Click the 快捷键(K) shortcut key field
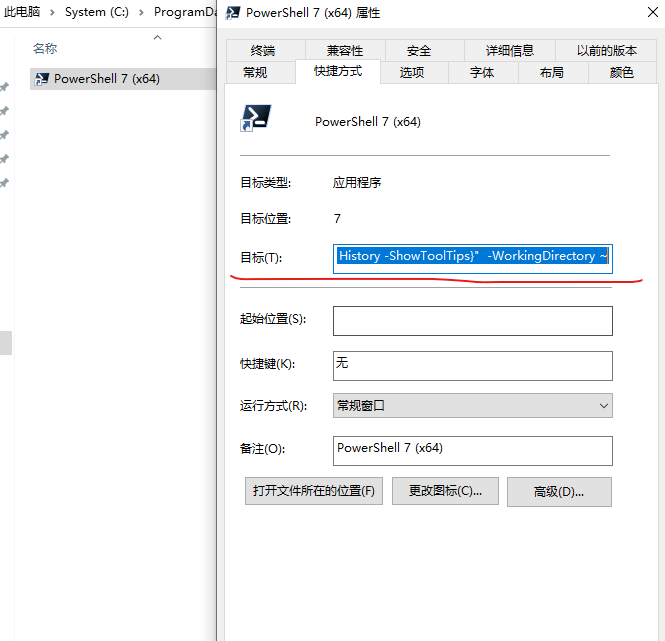Image resolution: width=665 pixels, height=641 pixels. (x=472, y=366)
